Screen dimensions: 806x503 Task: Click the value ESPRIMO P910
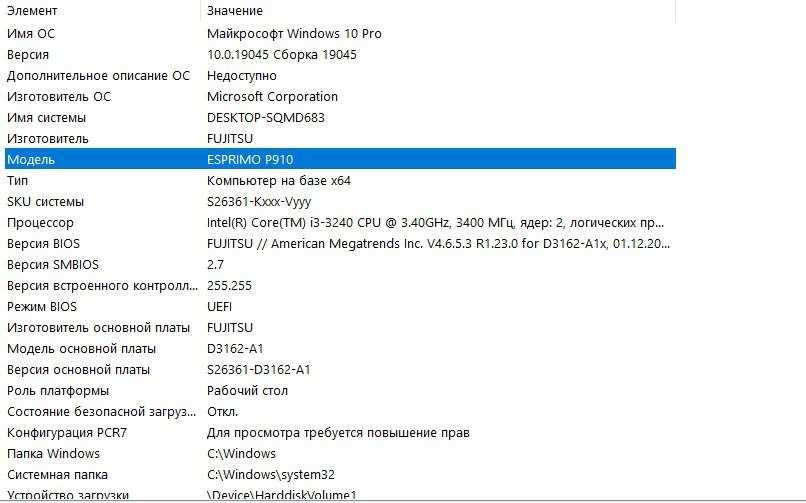click(250, 160)
